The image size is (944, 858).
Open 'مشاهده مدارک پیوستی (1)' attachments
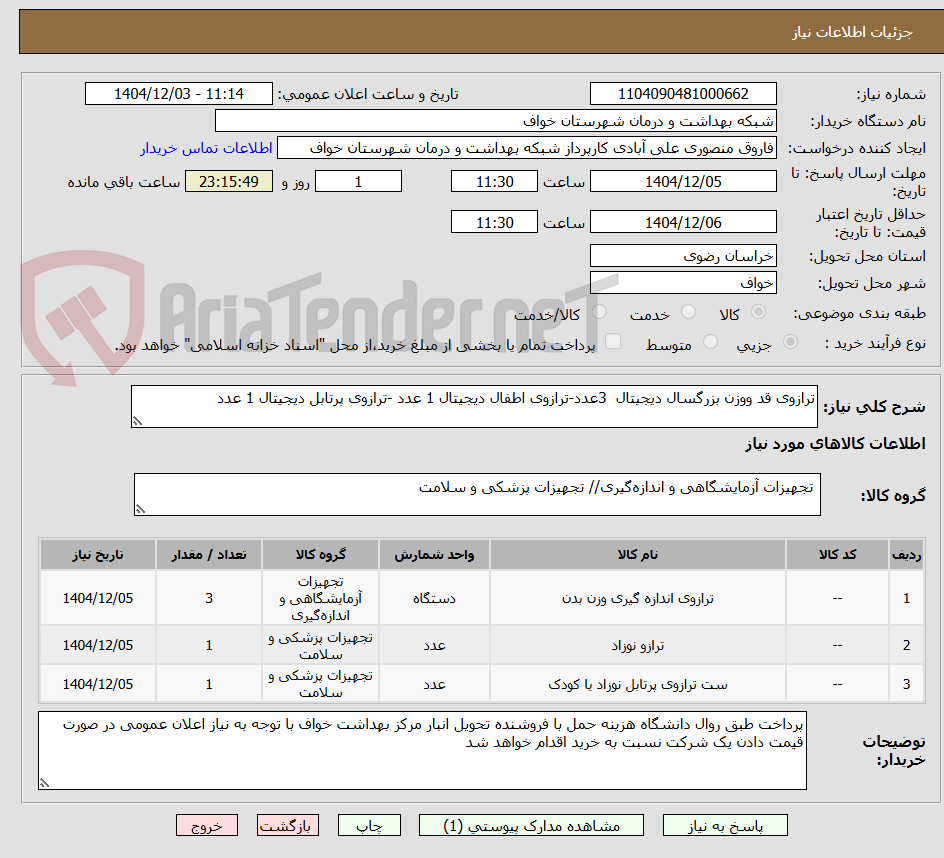tap(531, 825)
